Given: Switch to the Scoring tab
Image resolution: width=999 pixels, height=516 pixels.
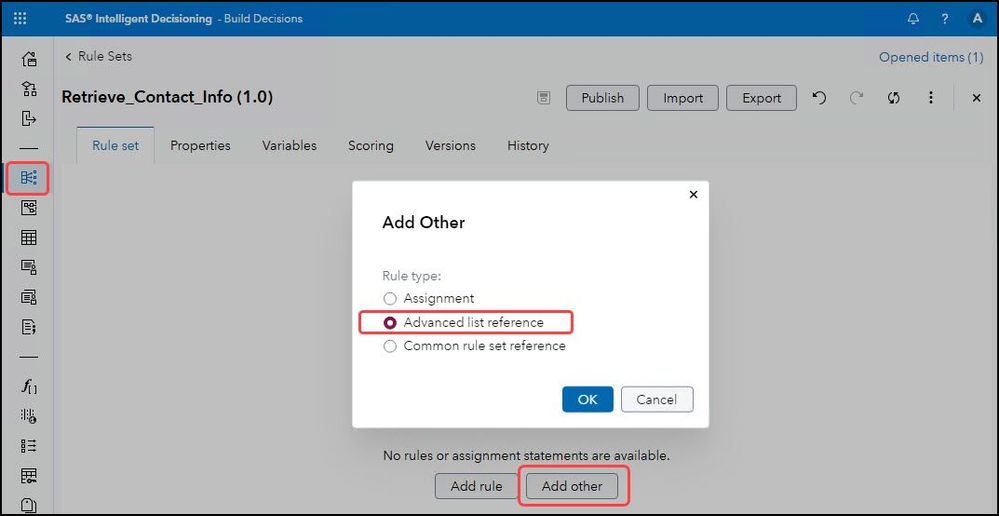Looking at the screenshot, I should [x=370, y=146].
